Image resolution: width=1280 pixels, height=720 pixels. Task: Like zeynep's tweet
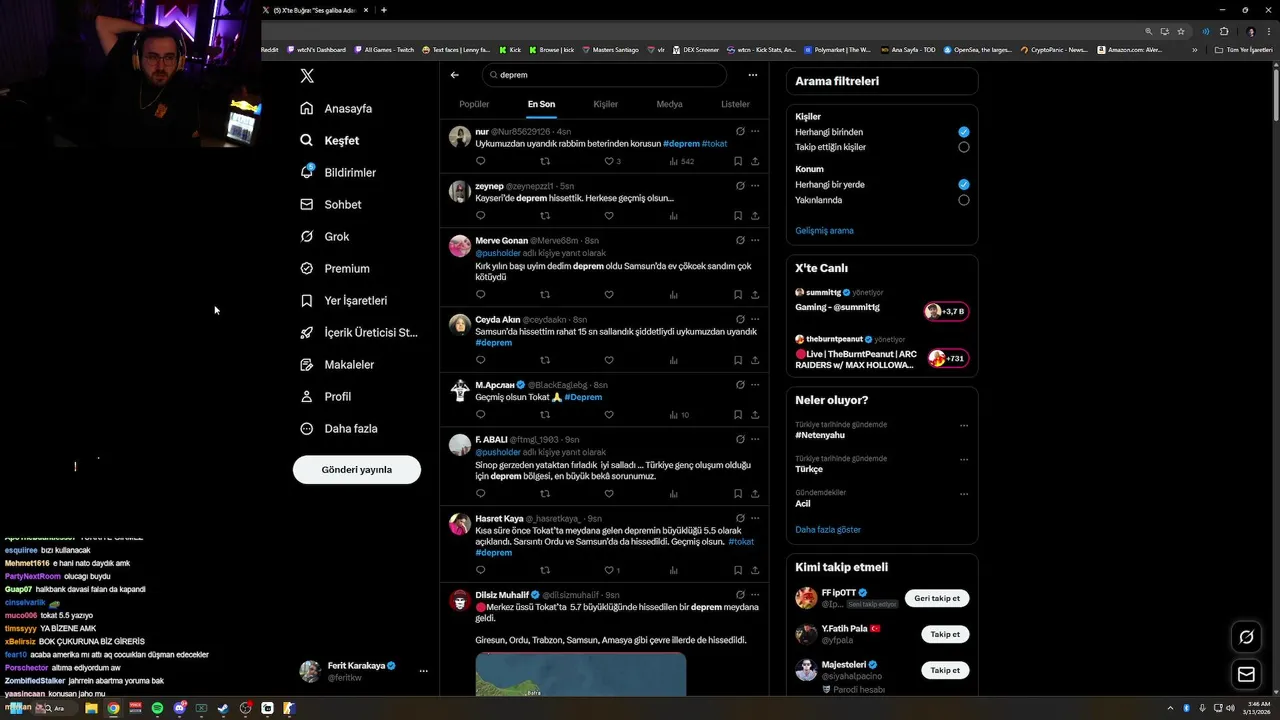(609, 215)
